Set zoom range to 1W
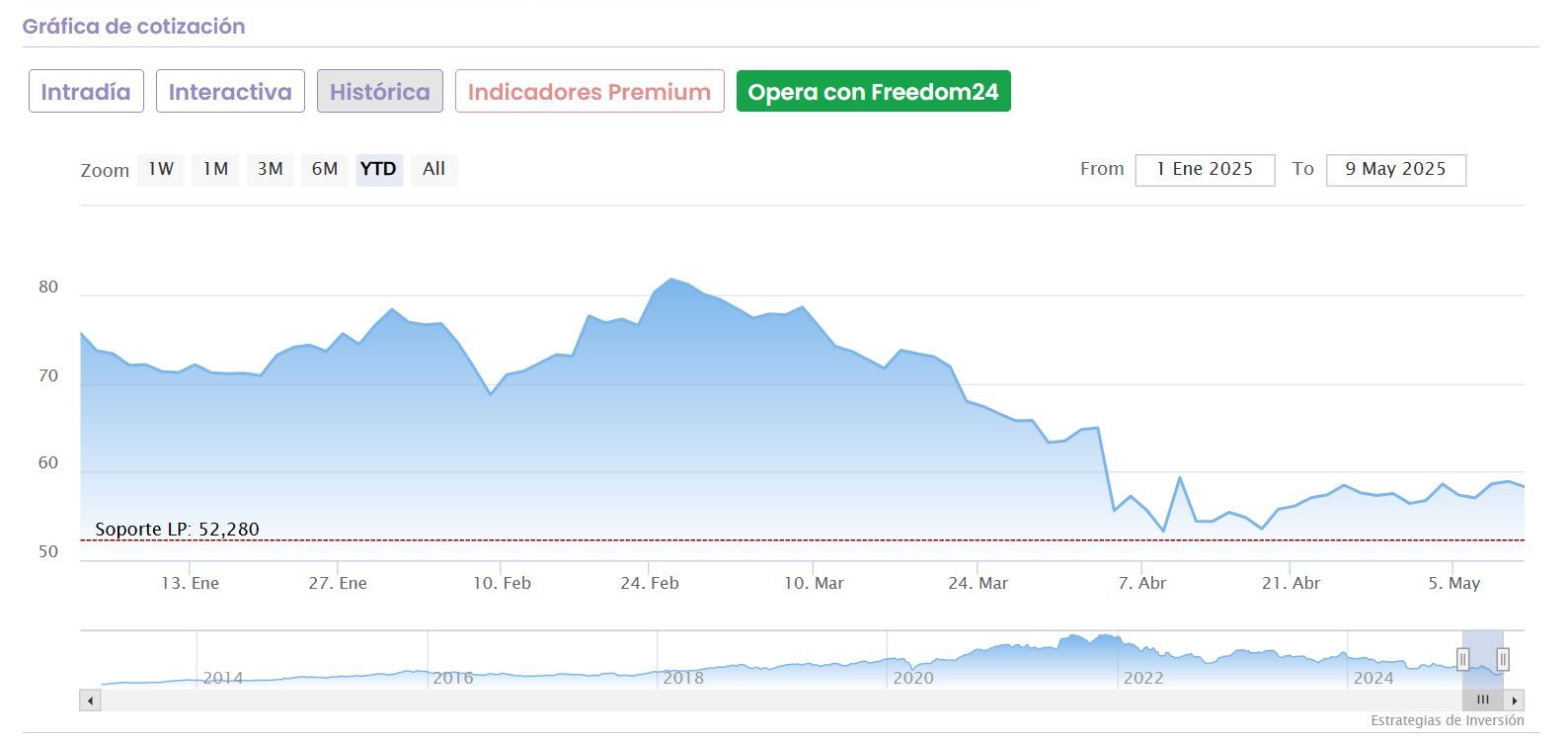 (161, 169)
